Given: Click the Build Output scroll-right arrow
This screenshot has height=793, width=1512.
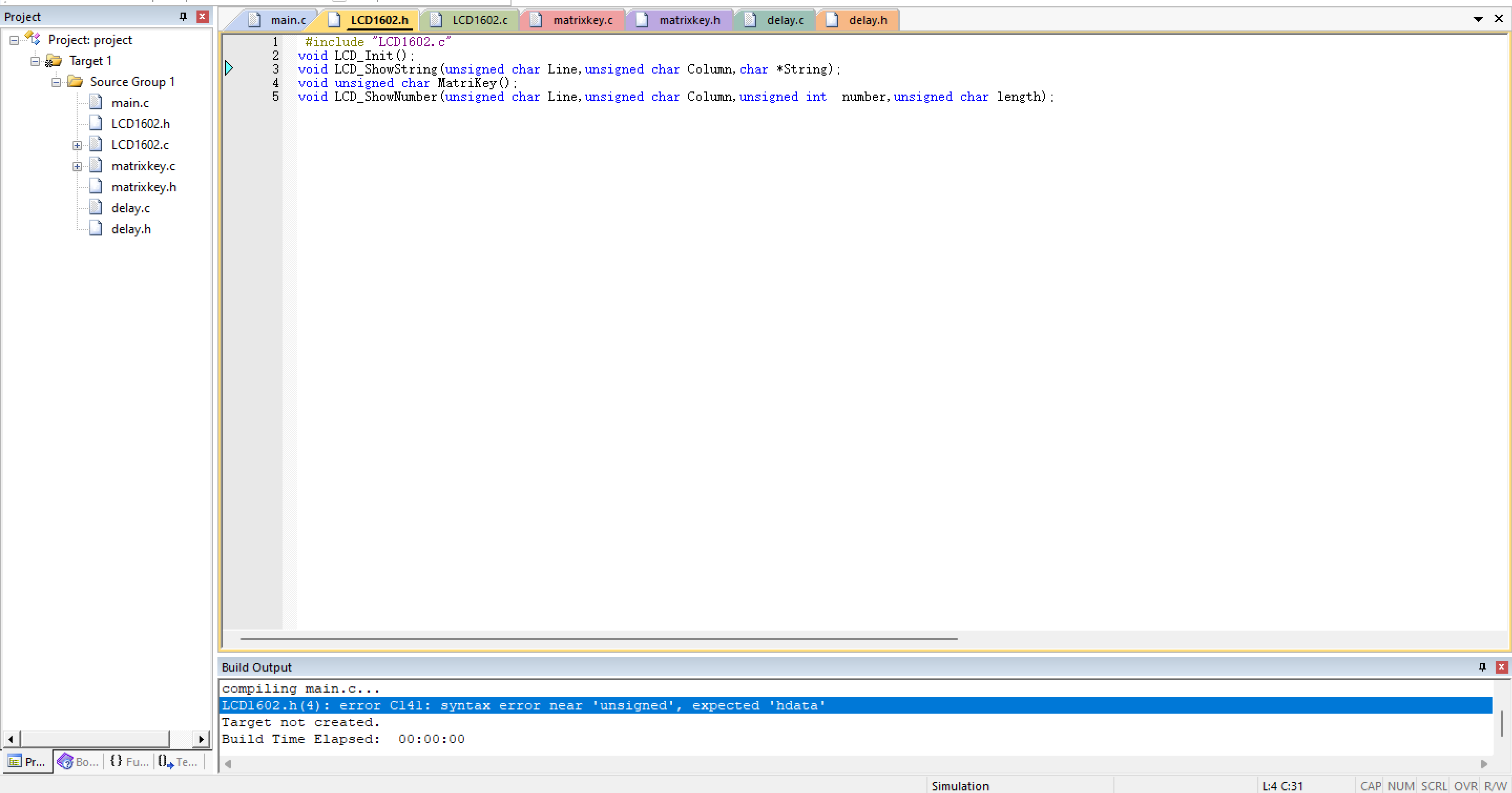Looking at the screenshot, I should [1484, 764].
